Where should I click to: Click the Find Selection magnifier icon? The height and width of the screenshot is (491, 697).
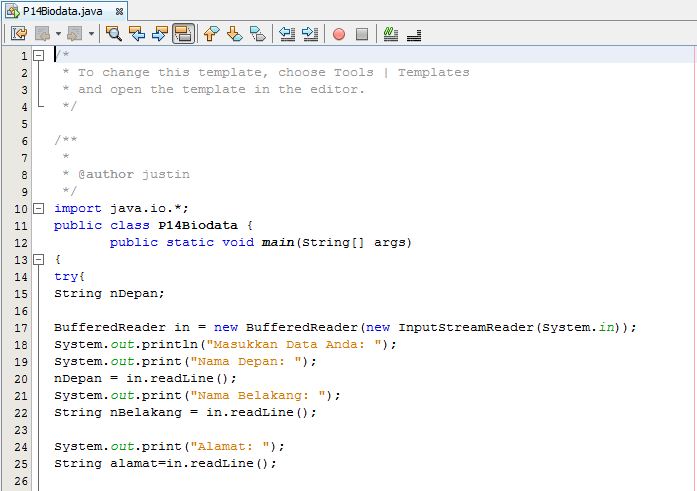click(x=114, y=34)
